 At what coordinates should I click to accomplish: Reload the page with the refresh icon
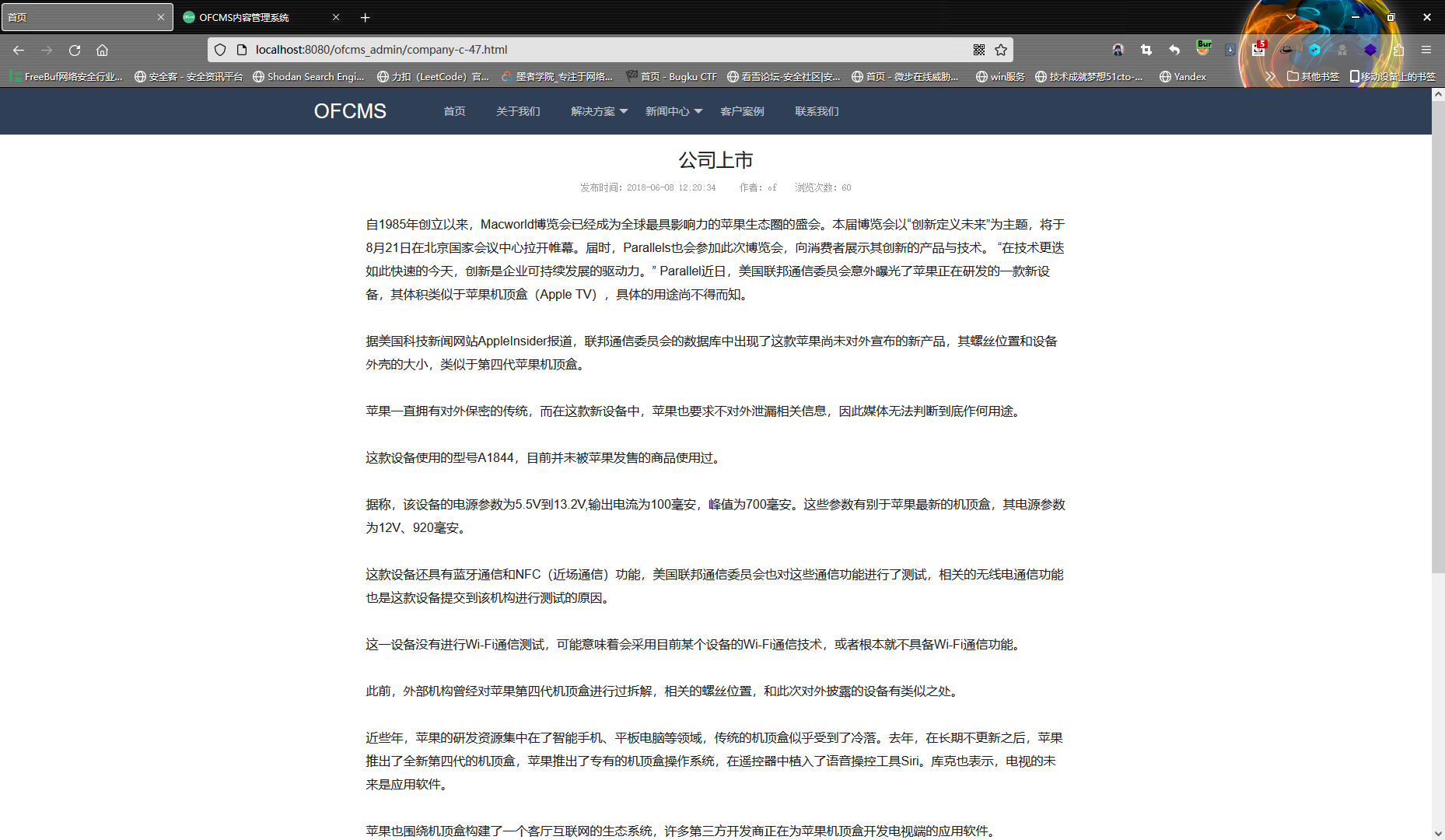(75, 49)
